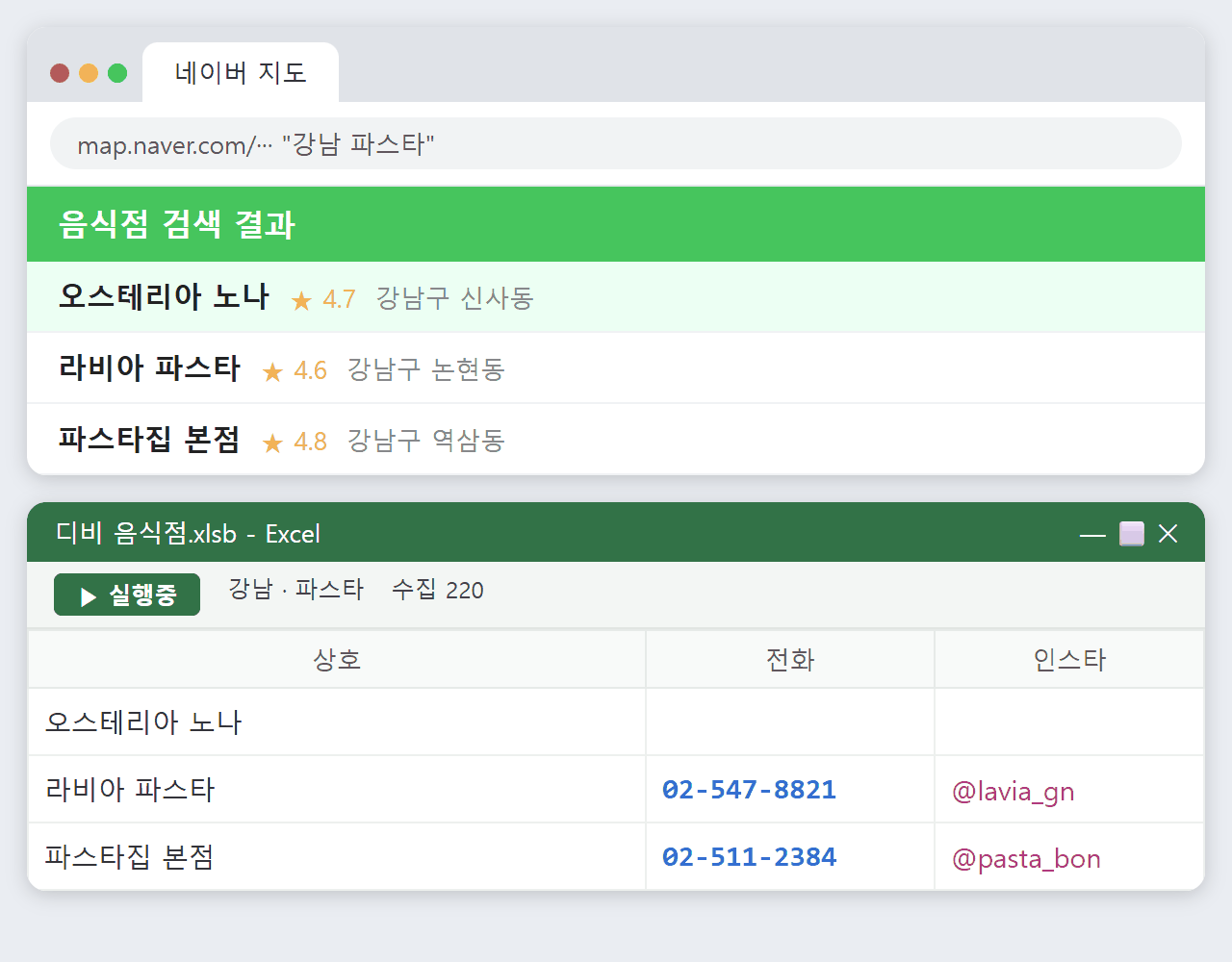Maximize the Excel window
This screenshot has height=962, width=1232.
coord(1132,534)
